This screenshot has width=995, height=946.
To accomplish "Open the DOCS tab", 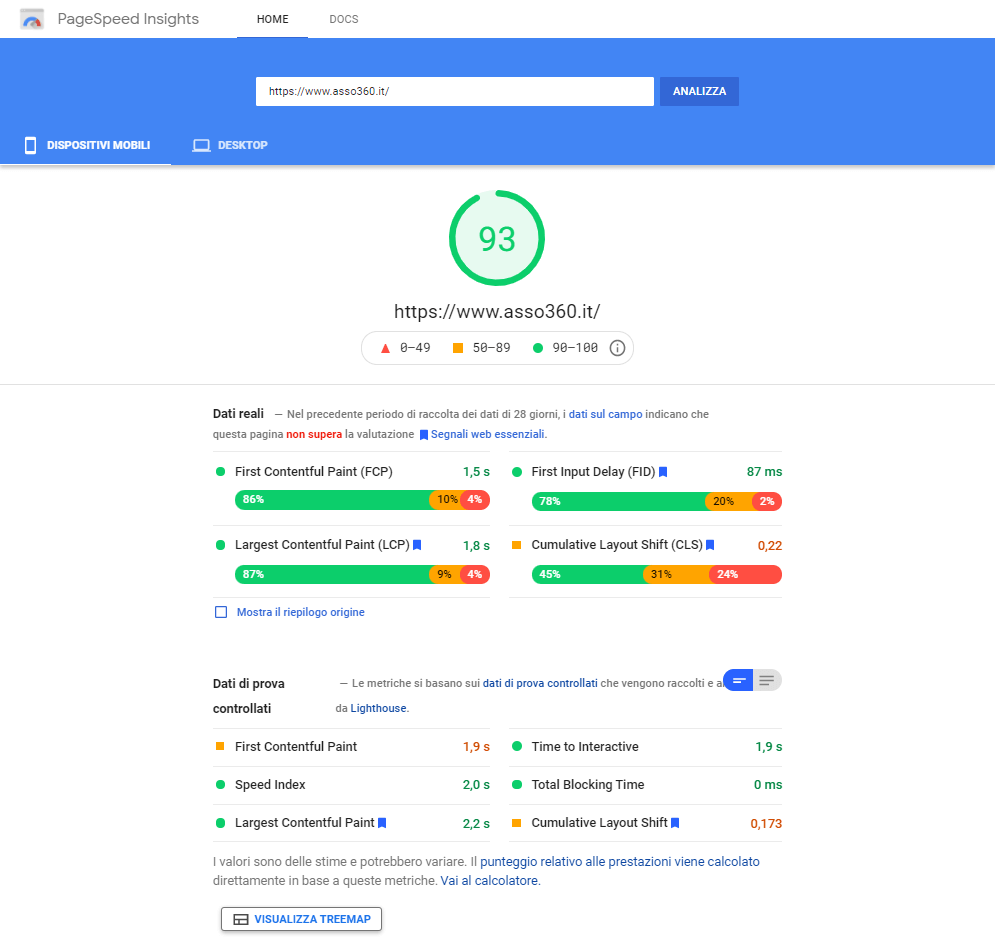I will pos(344,19).
